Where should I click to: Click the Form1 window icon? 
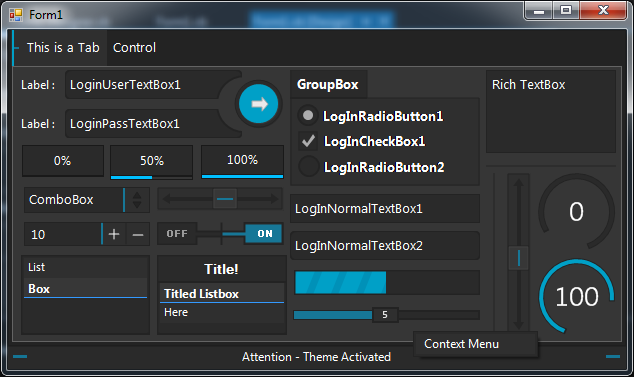(x=16, y=15)
